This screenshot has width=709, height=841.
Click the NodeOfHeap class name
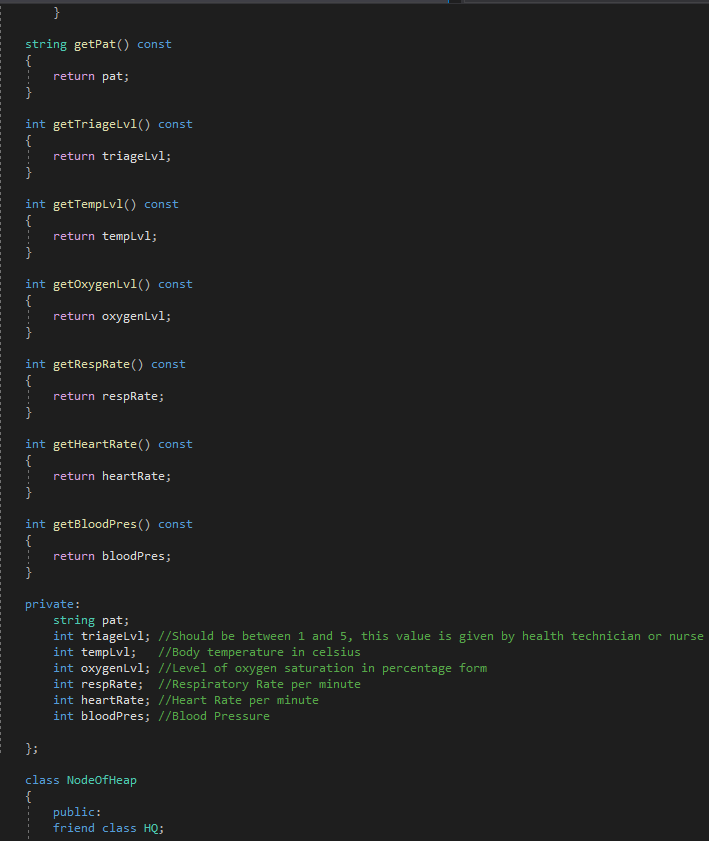pos(101,780)
